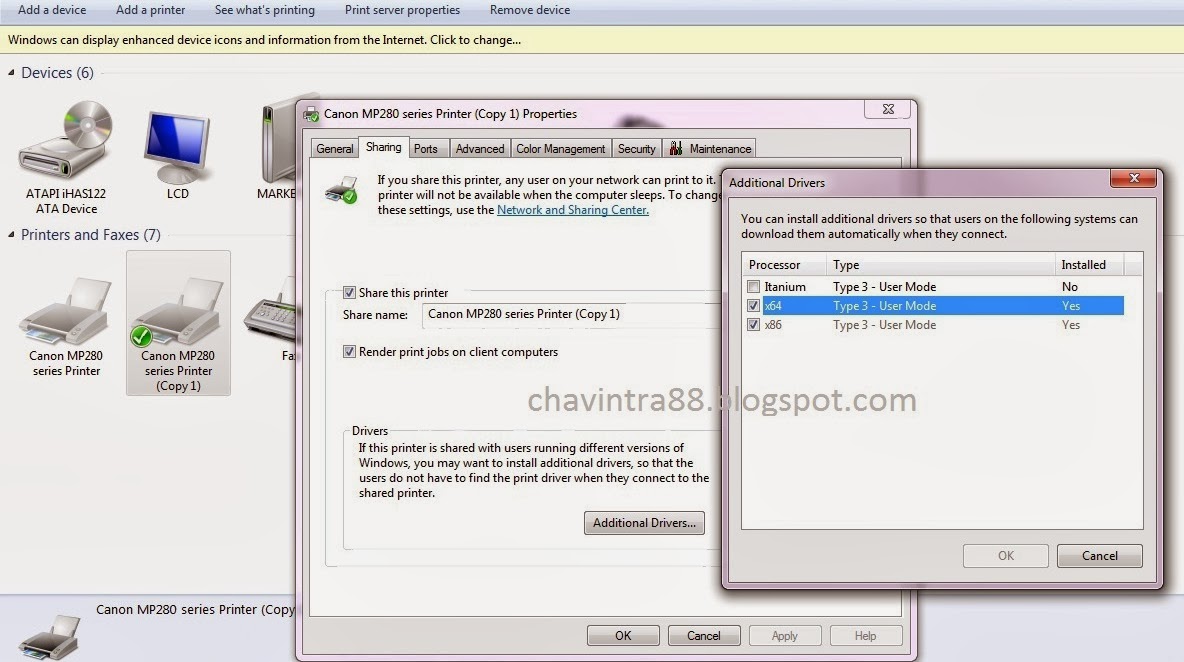
Task: Click the yellow enhanced device icons info bar
Action: pos(592,40)
